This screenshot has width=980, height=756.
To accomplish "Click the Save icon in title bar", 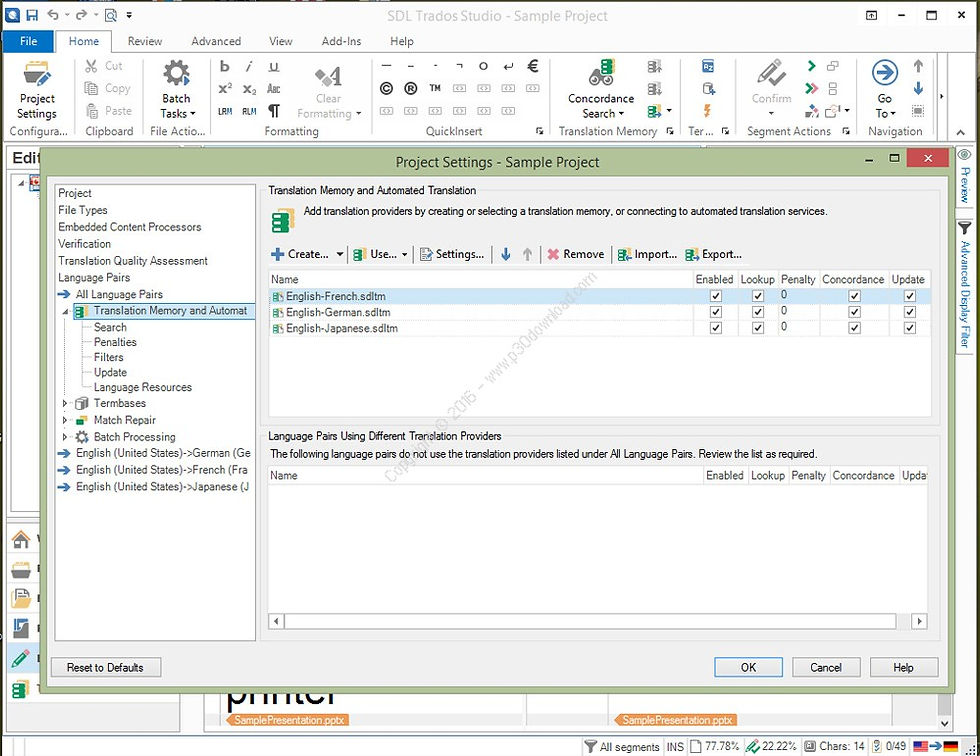I will (32, 15).
